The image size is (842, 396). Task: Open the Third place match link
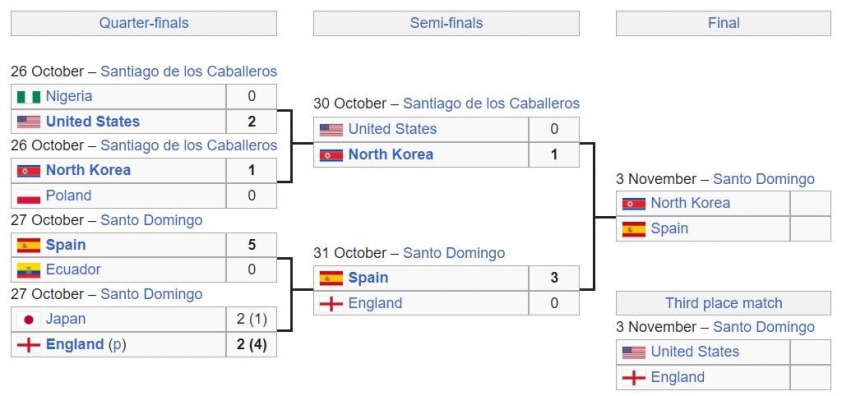pyautogui.click(x=723, y=303)
